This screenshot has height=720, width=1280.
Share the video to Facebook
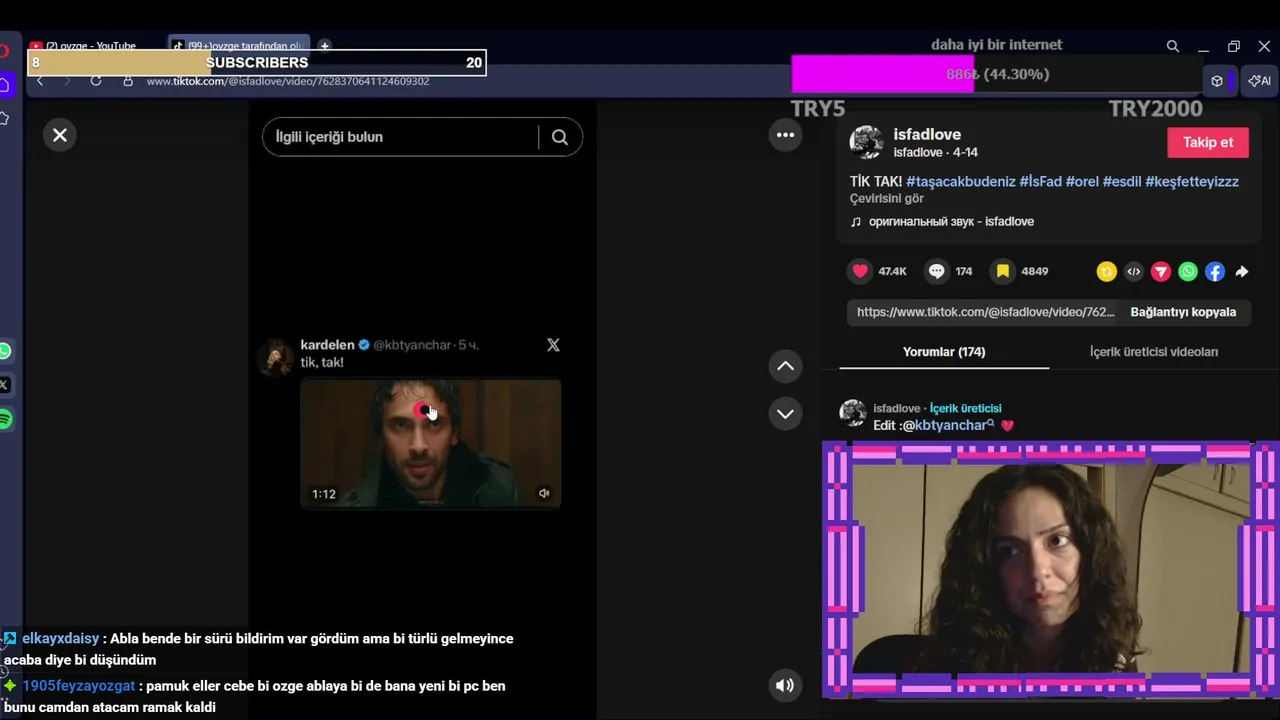[x=1215, y=271]
